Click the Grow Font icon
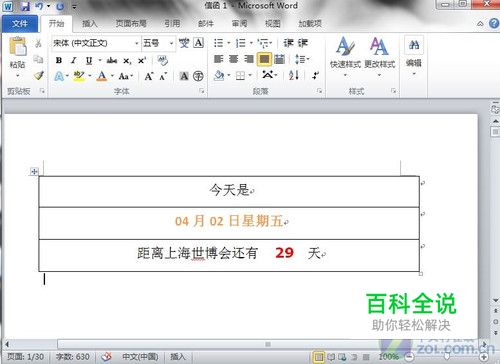 coord(149,76)
